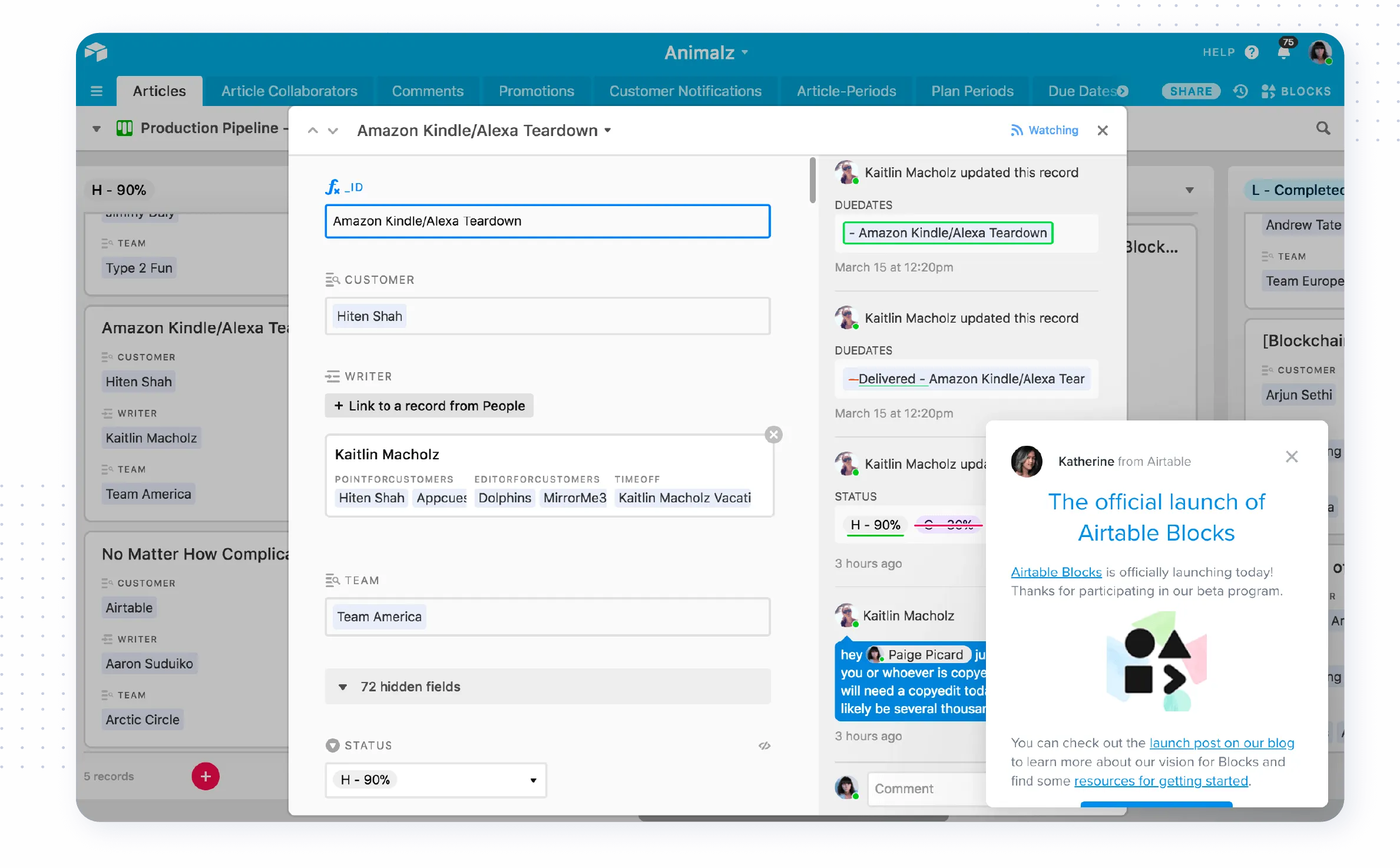This screenshot has height=868, width=1400.
Task: Open the user profile avatar
Action: (1320, 52)
